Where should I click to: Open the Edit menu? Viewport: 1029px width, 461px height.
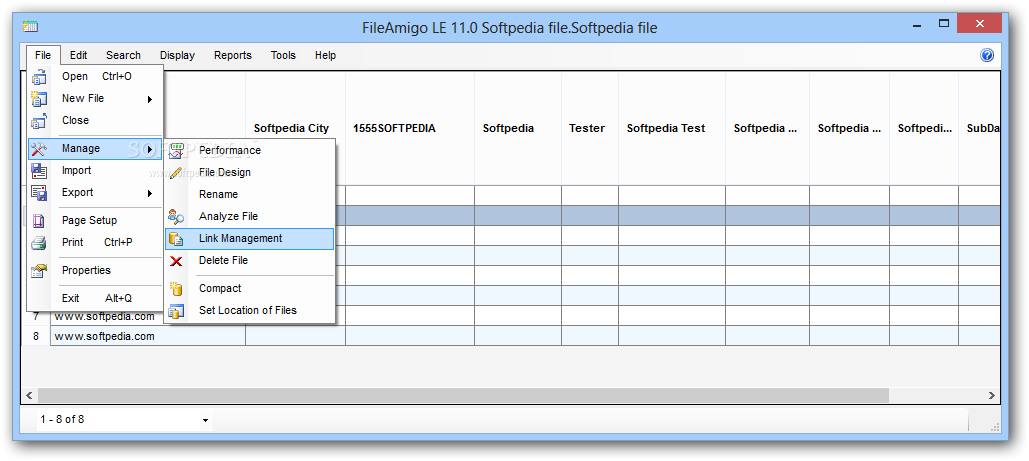pos(79,55)
